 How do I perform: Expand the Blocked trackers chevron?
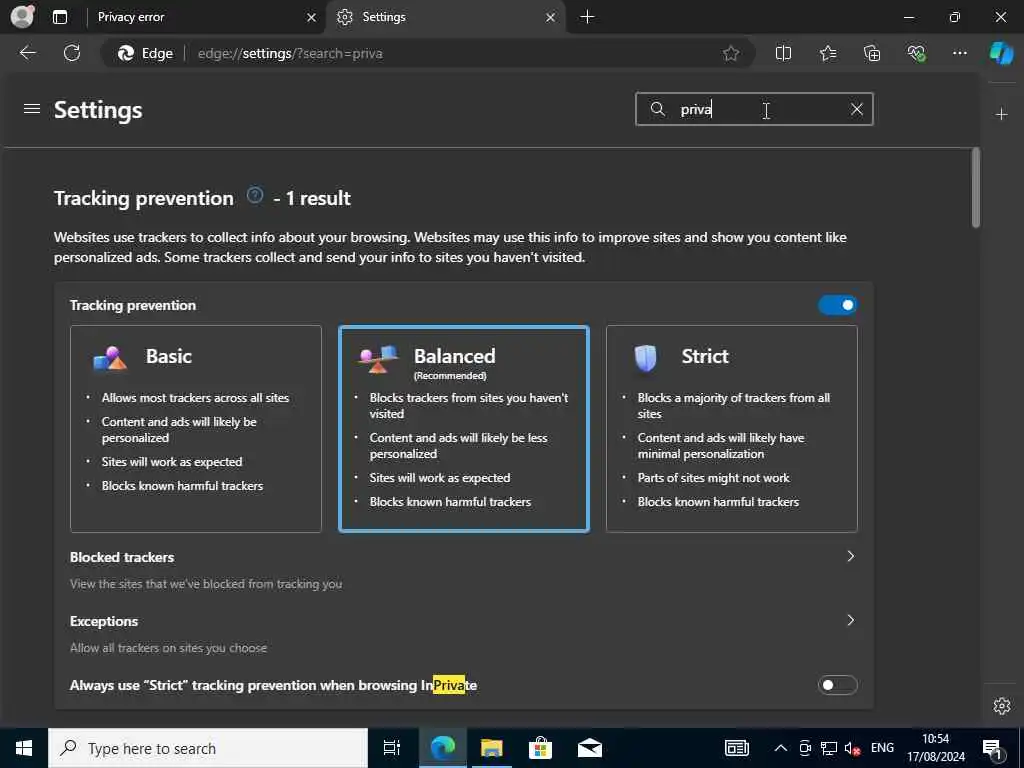point(850,556)
